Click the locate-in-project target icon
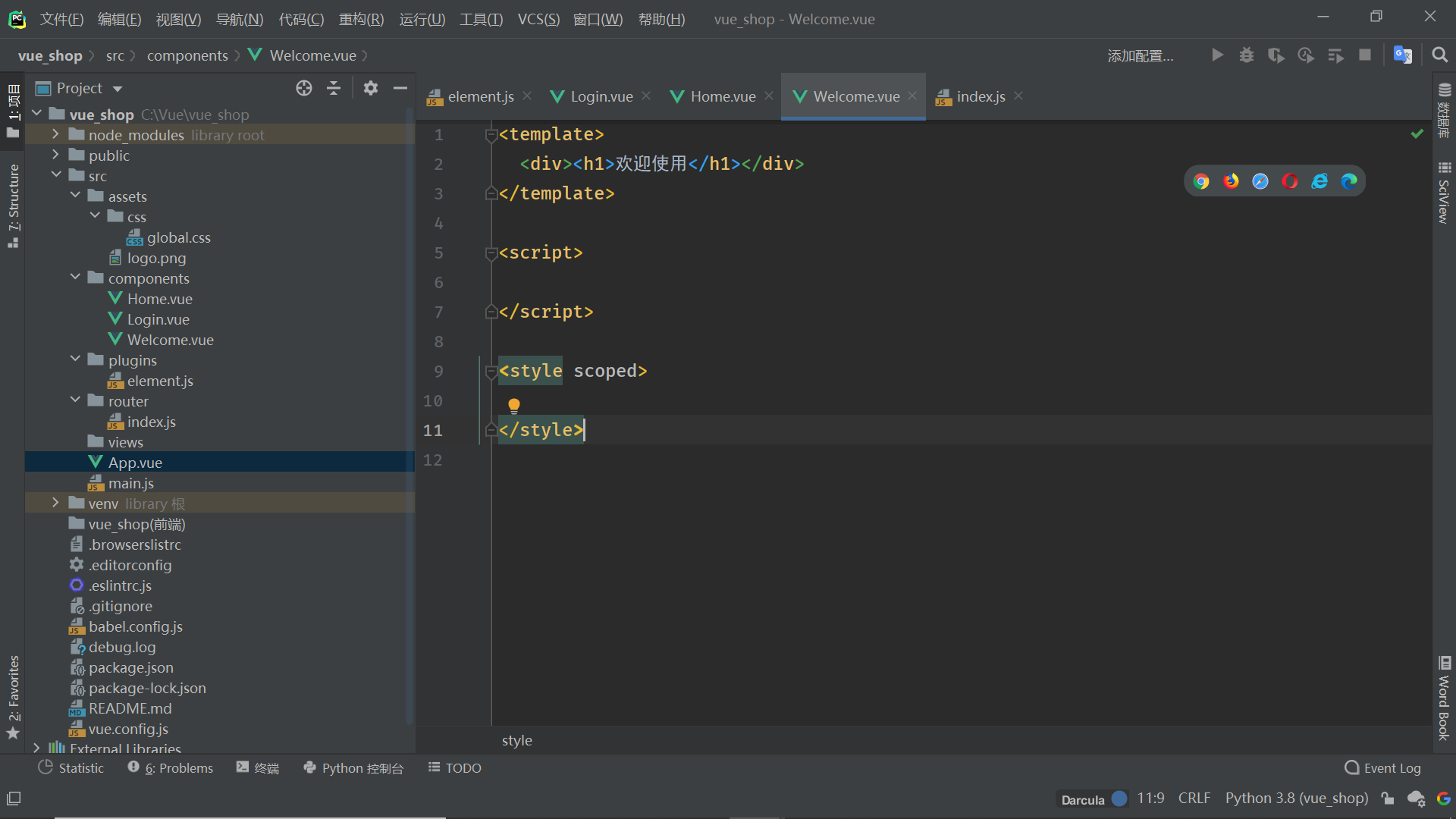Screen dimensions: 1456x819 (x=304, y=88)
